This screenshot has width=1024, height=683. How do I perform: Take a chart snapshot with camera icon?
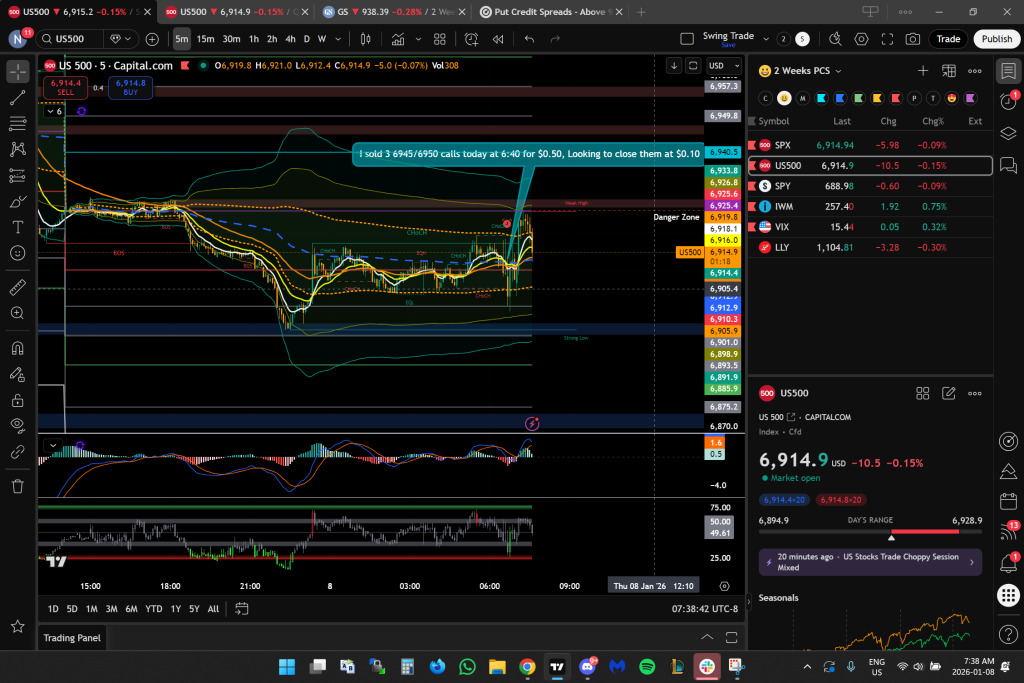912,39
